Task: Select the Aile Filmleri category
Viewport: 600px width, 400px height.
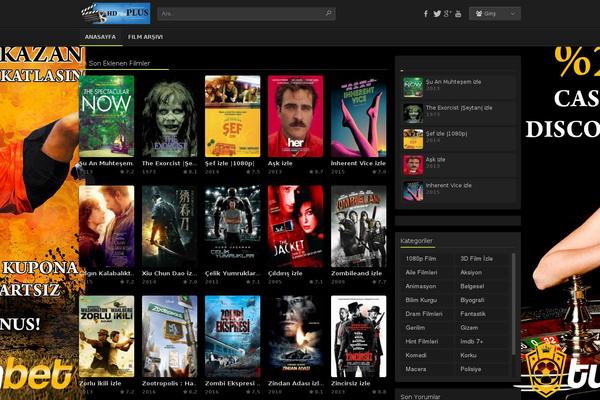Action: coord(421,273)
